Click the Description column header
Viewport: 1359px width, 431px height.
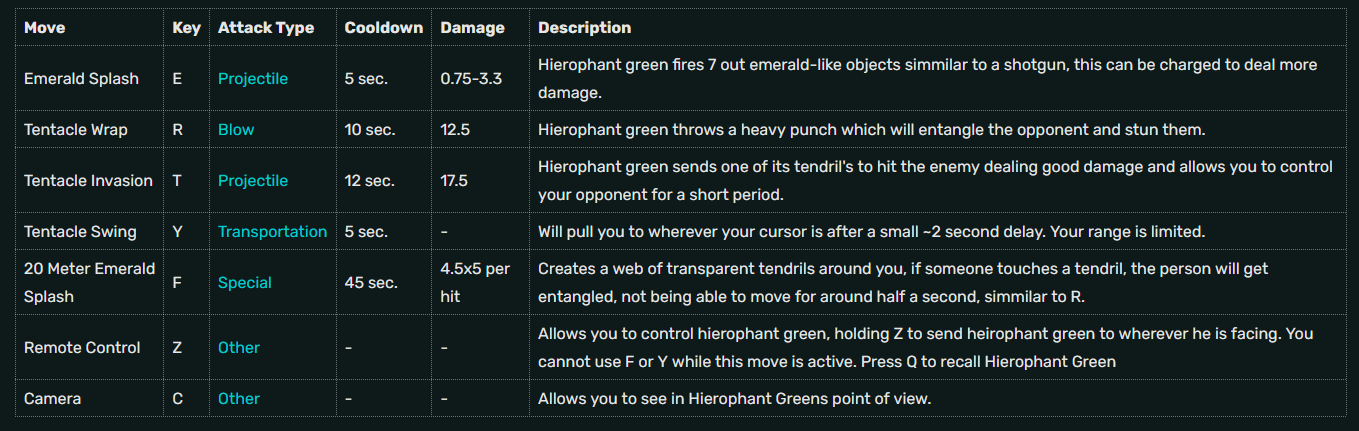(584, 27)
